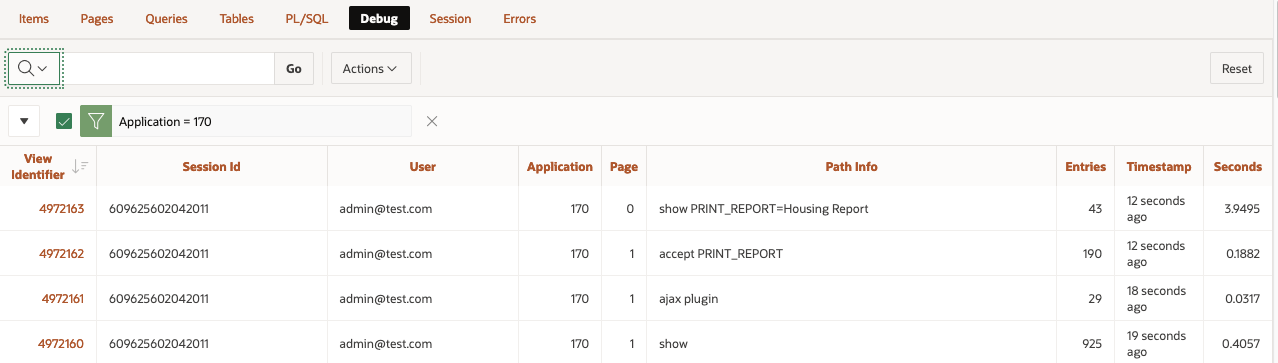The image size is (1278, 363).
Task: Open view identifier 4972160 link
Action: pos(61,343)
